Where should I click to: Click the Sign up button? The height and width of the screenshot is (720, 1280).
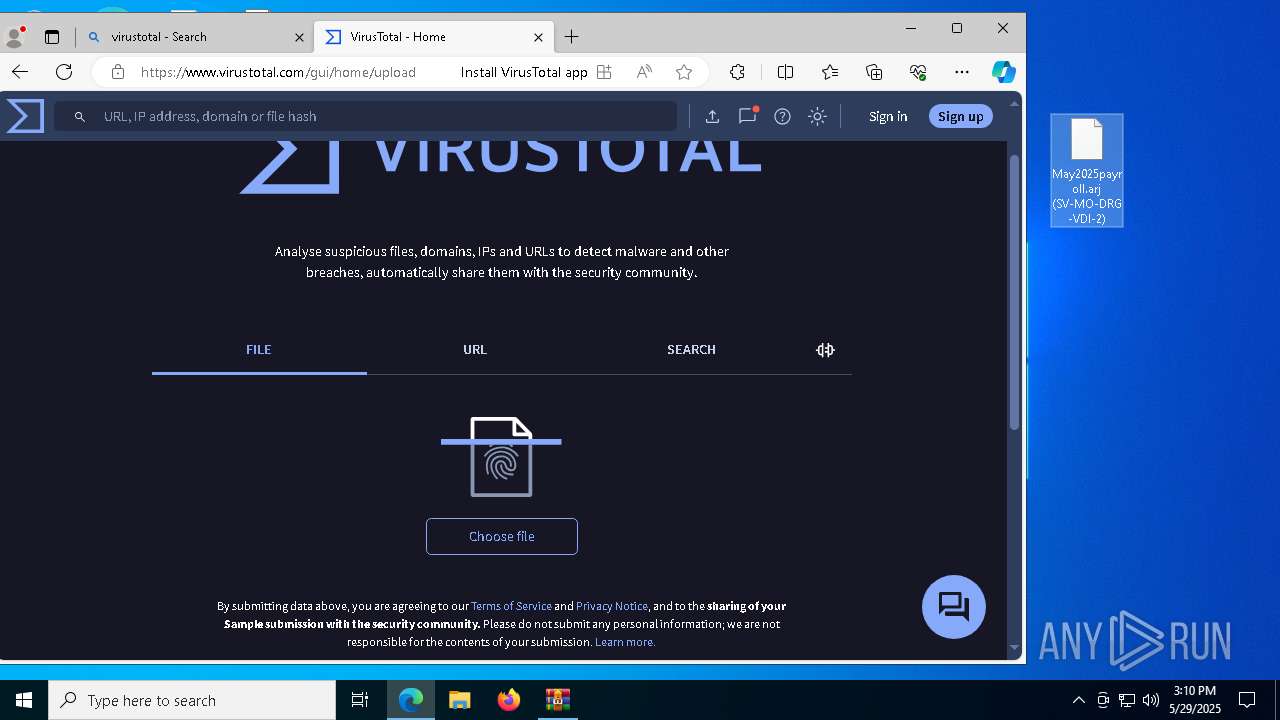960,116
